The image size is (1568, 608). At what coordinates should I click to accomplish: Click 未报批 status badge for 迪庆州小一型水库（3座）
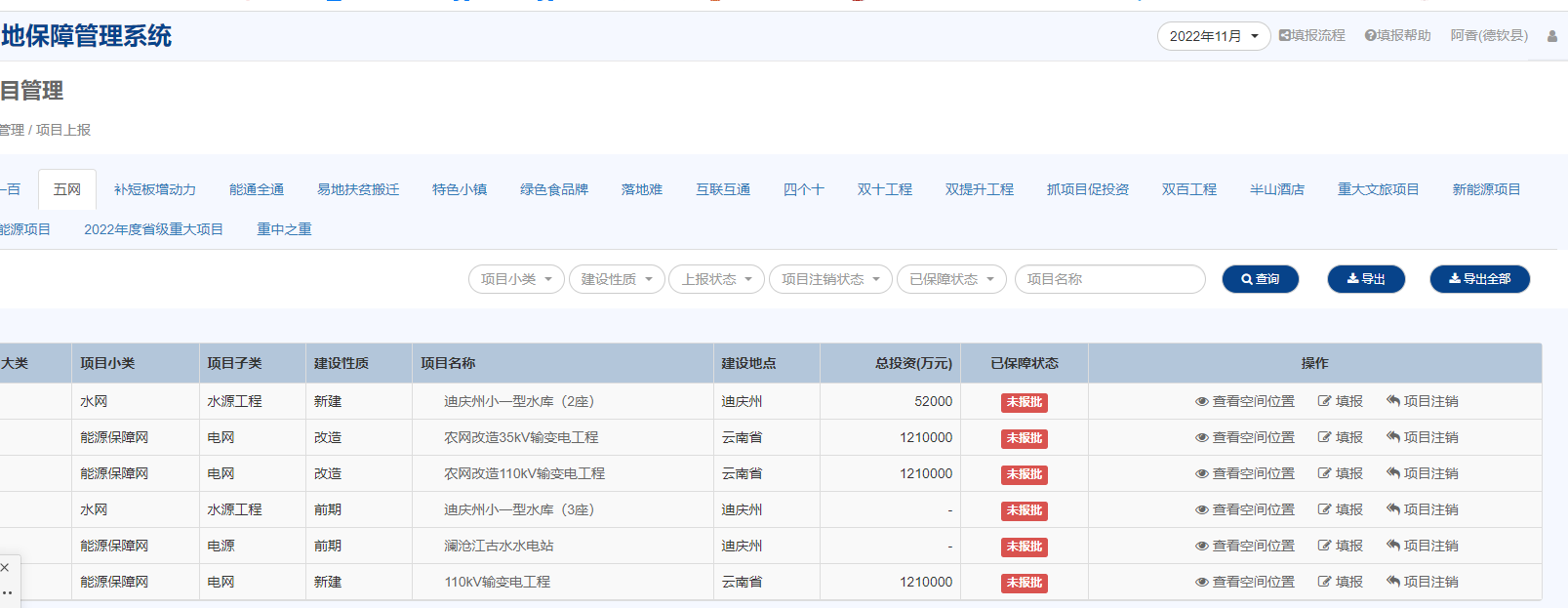(1024, 510)
